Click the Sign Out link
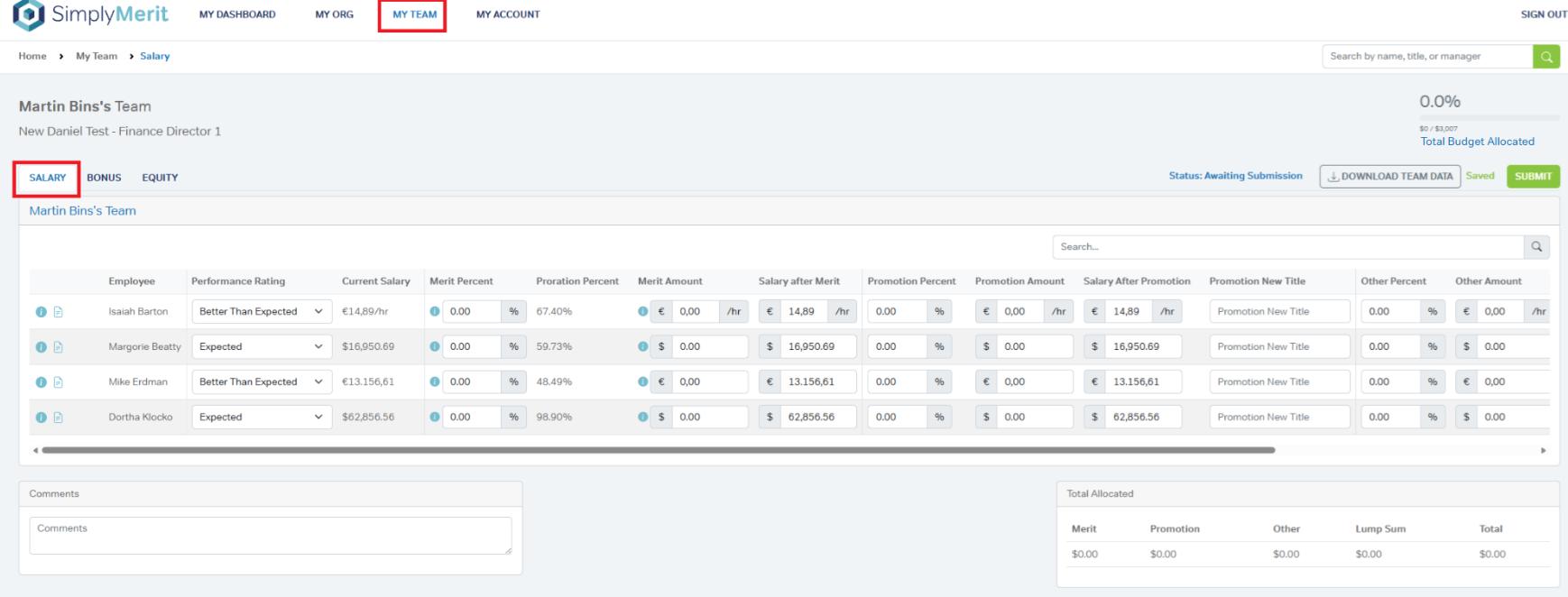The width and height of the screenshot is (1568, 597). [1543, 14]
